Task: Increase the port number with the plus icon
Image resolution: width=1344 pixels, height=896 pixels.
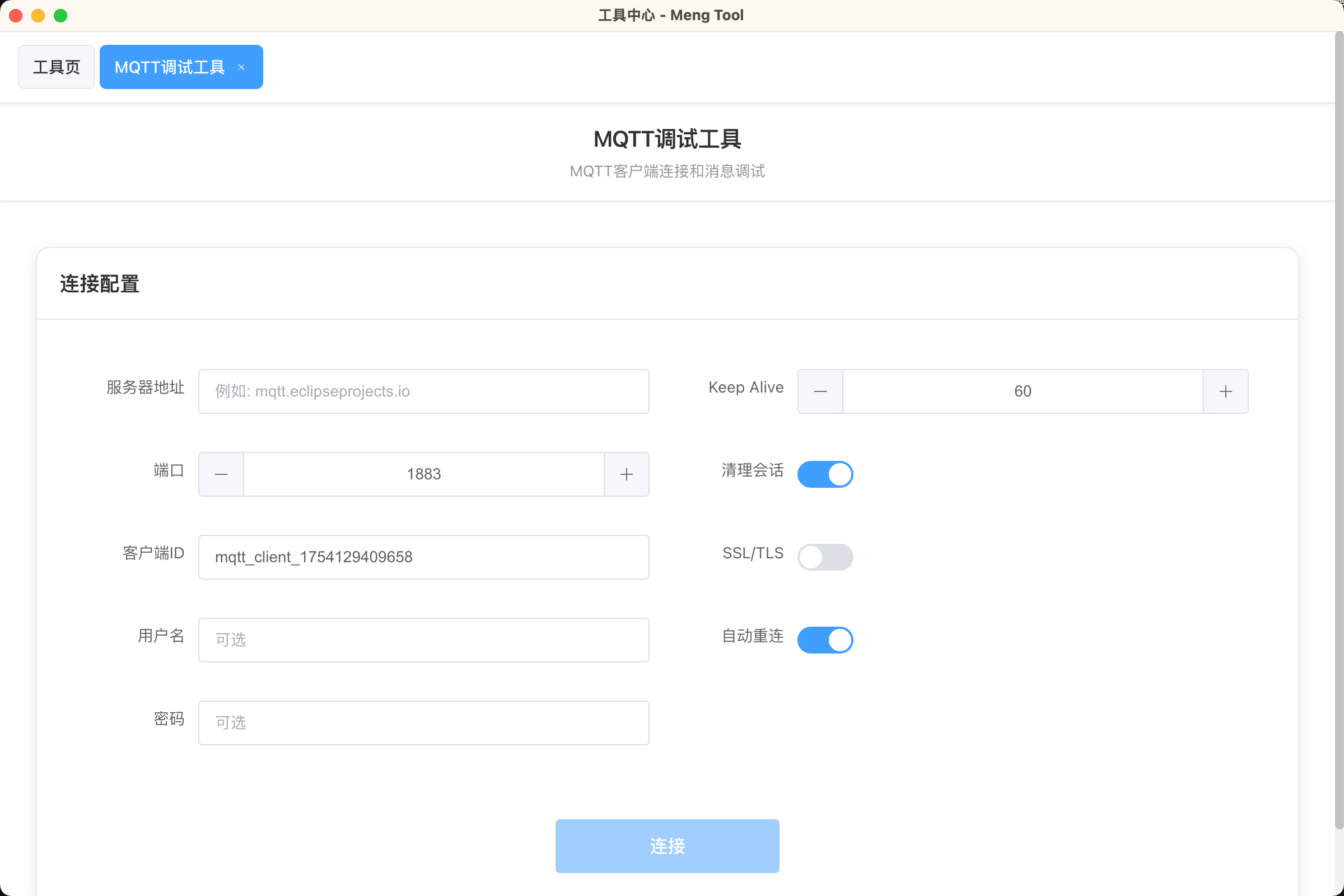Action: click(x=626, y=474)
